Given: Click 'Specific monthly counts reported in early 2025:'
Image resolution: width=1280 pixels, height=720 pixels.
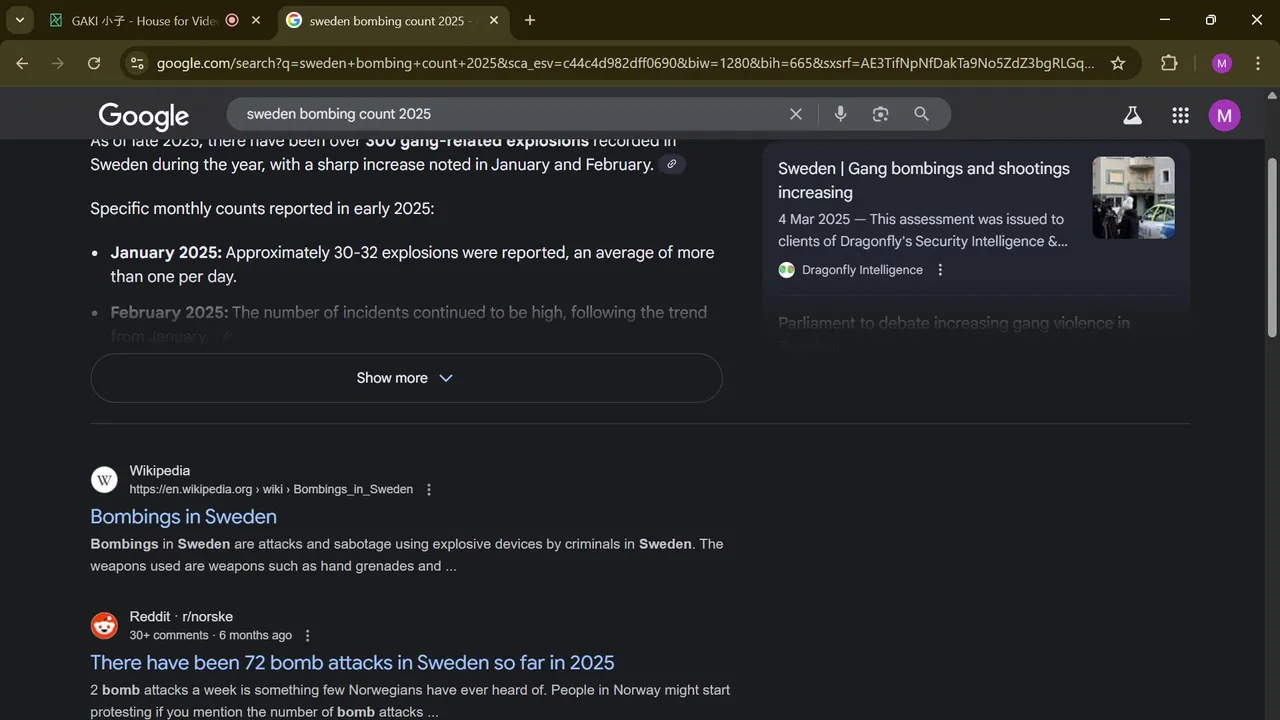Looking at the screenshot, I should coord(262,209).
